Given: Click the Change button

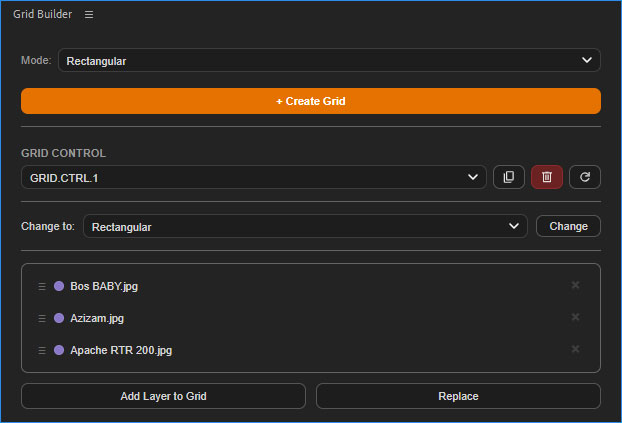Looking at the screenshot, I should (x=568, y=226).
